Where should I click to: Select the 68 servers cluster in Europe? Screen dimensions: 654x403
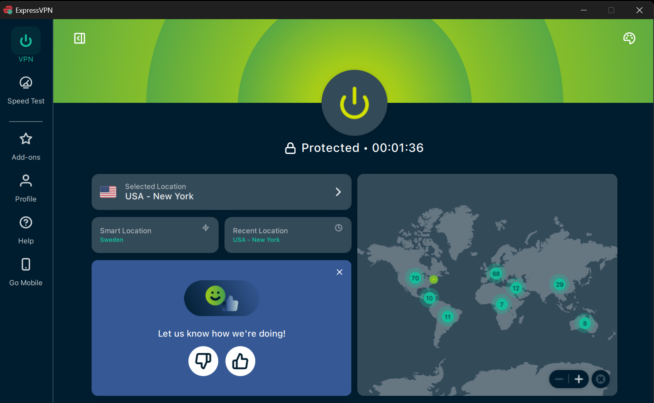click(496, 274)
